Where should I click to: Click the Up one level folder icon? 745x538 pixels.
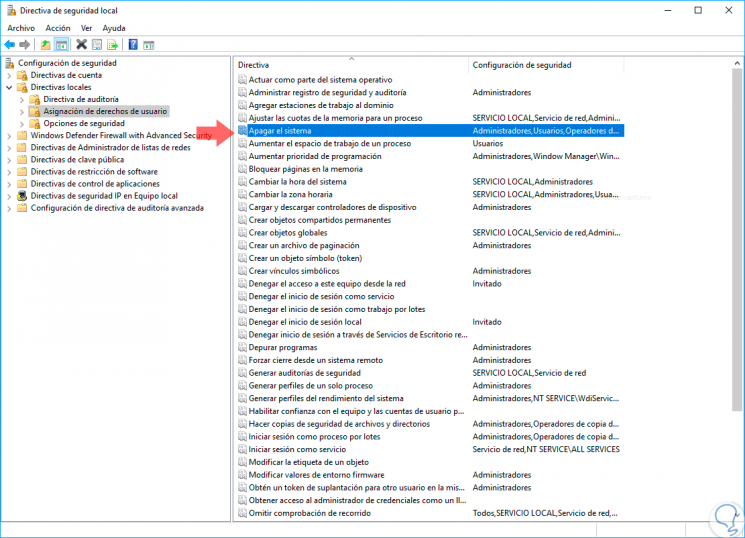click(45, 45)
